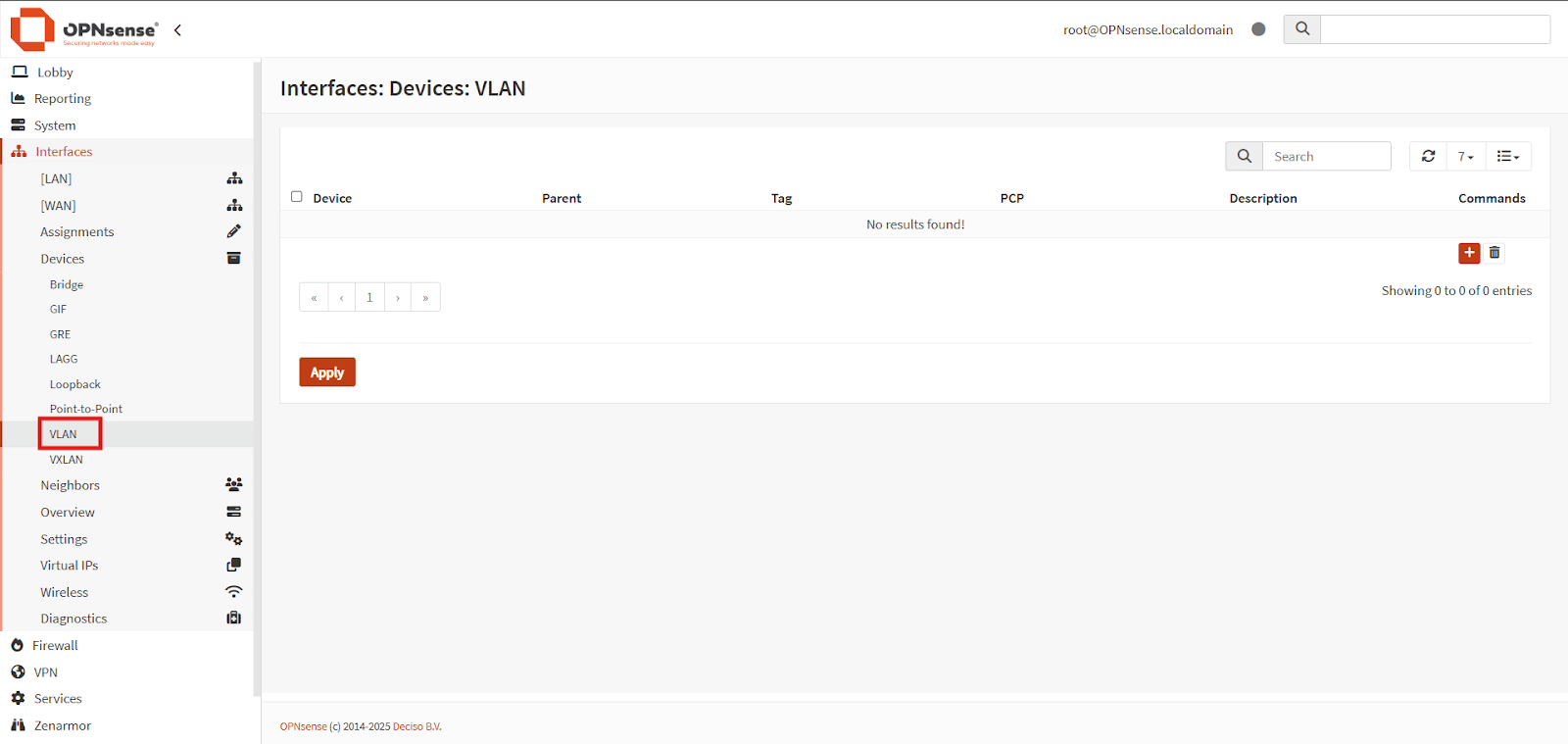Focus the top header search field

pyautogui.click(x=1435, y=29)
